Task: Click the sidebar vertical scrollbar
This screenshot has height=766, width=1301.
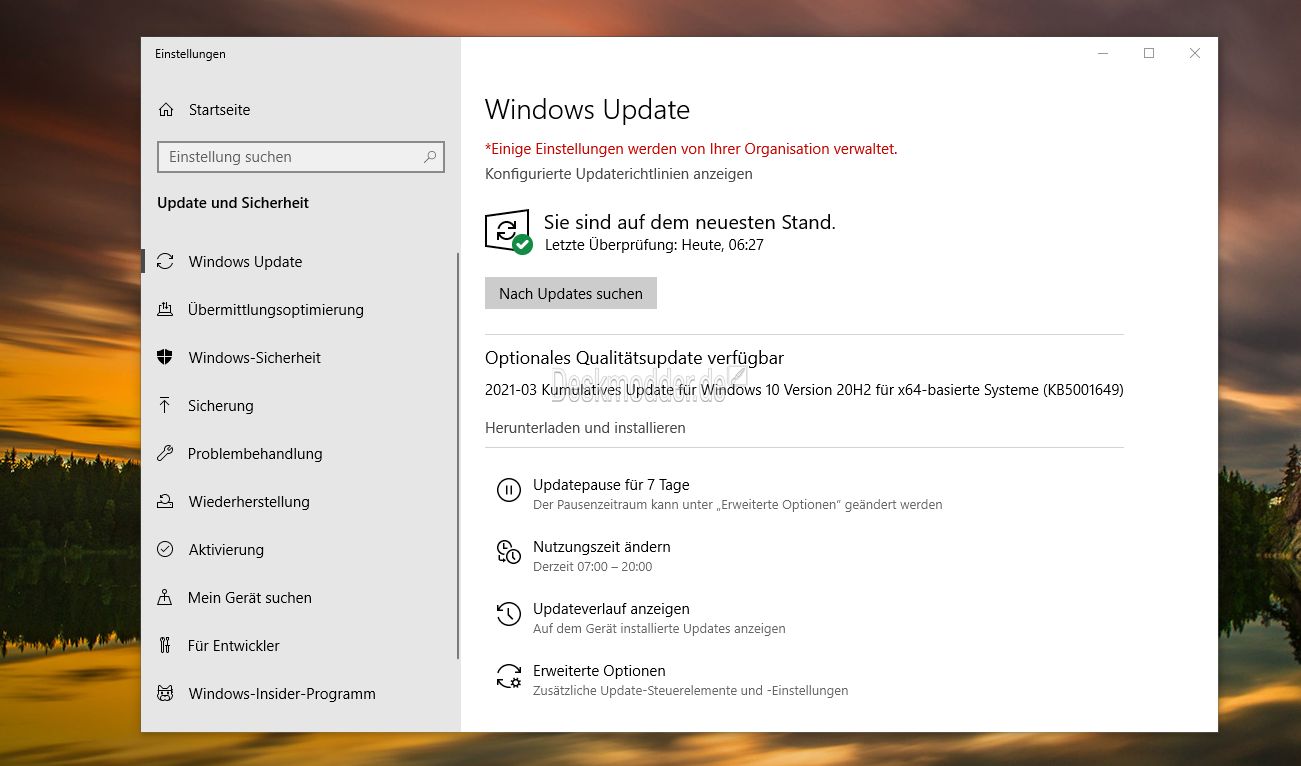Action: coord(458,455)
